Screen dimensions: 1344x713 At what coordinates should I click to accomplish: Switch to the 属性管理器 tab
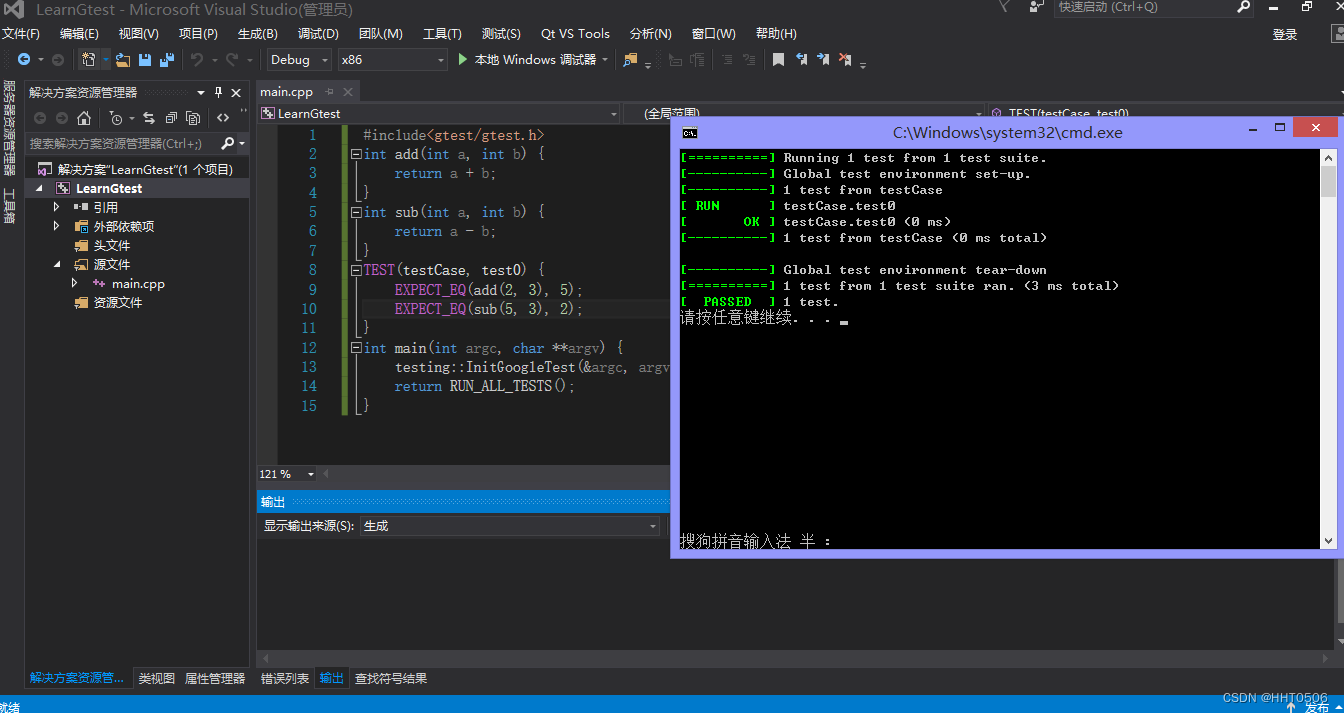click(215, 678)
